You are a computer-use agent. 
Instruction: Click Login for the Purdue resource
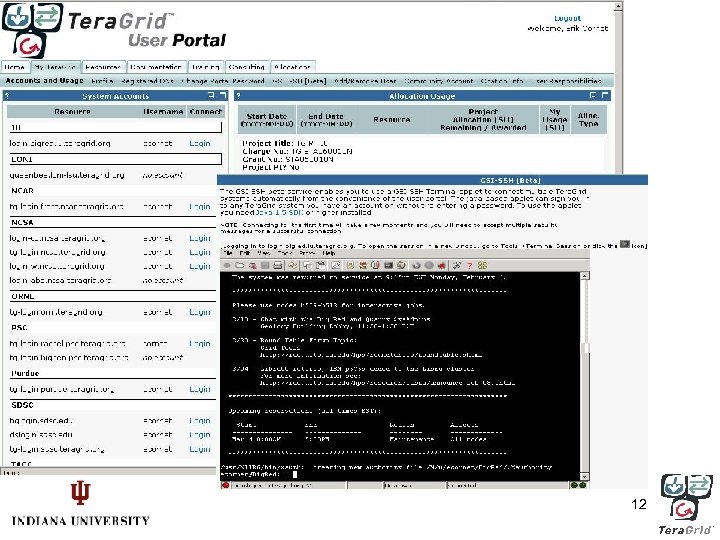click(200, 389)
